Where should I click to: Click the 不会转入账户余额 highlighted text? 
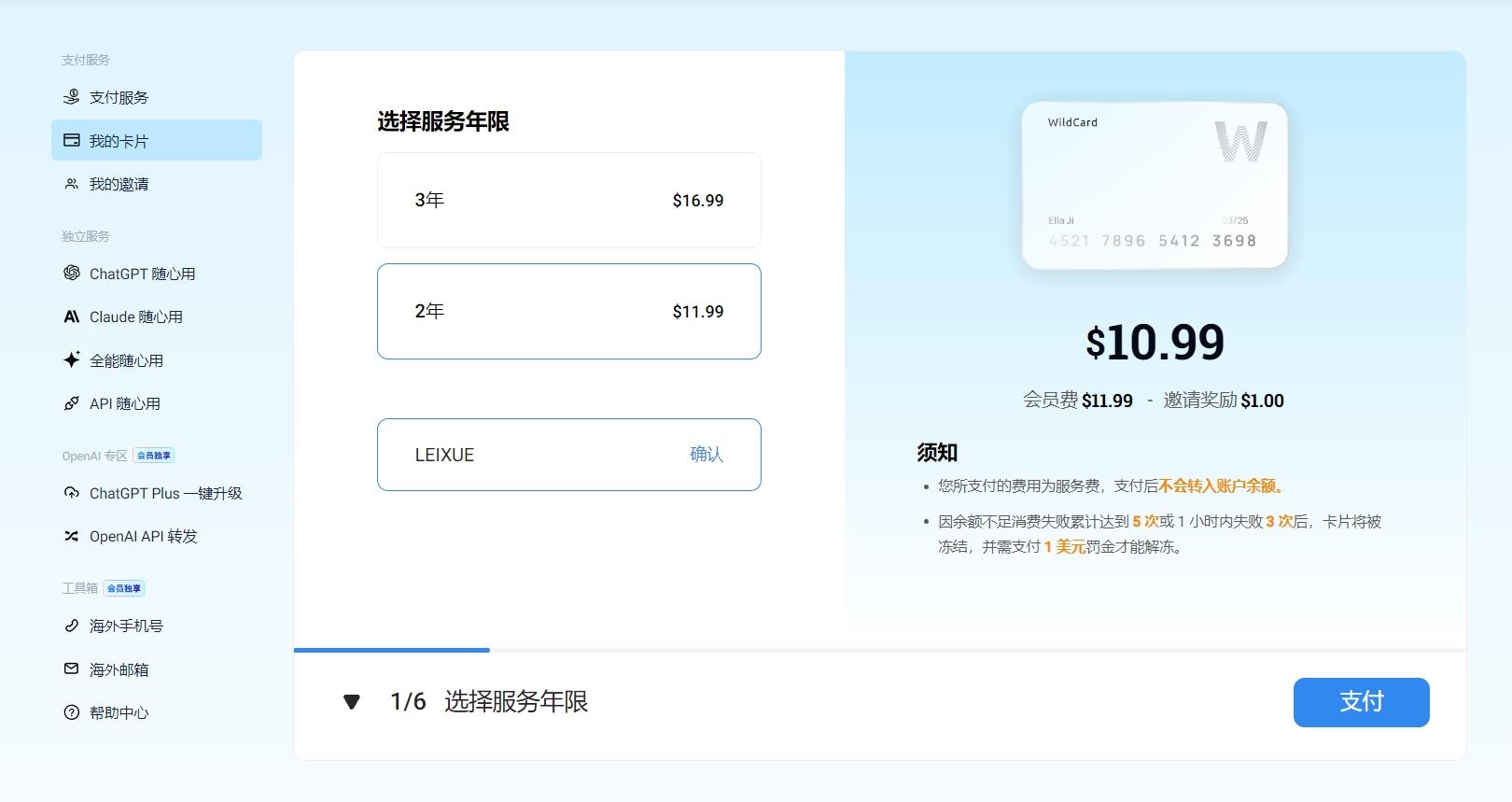tap(1224, 485)
